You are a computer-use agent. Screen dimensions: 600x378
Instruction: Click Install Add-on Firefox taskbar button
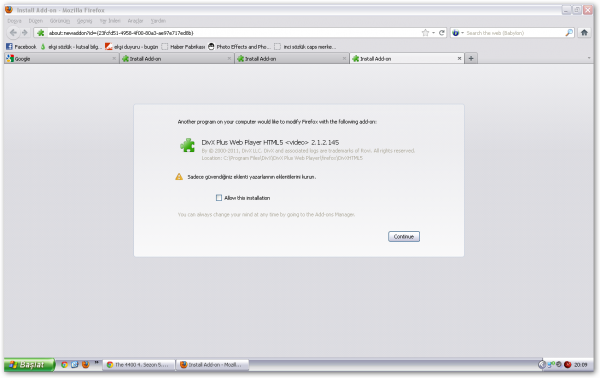[212, 365]
